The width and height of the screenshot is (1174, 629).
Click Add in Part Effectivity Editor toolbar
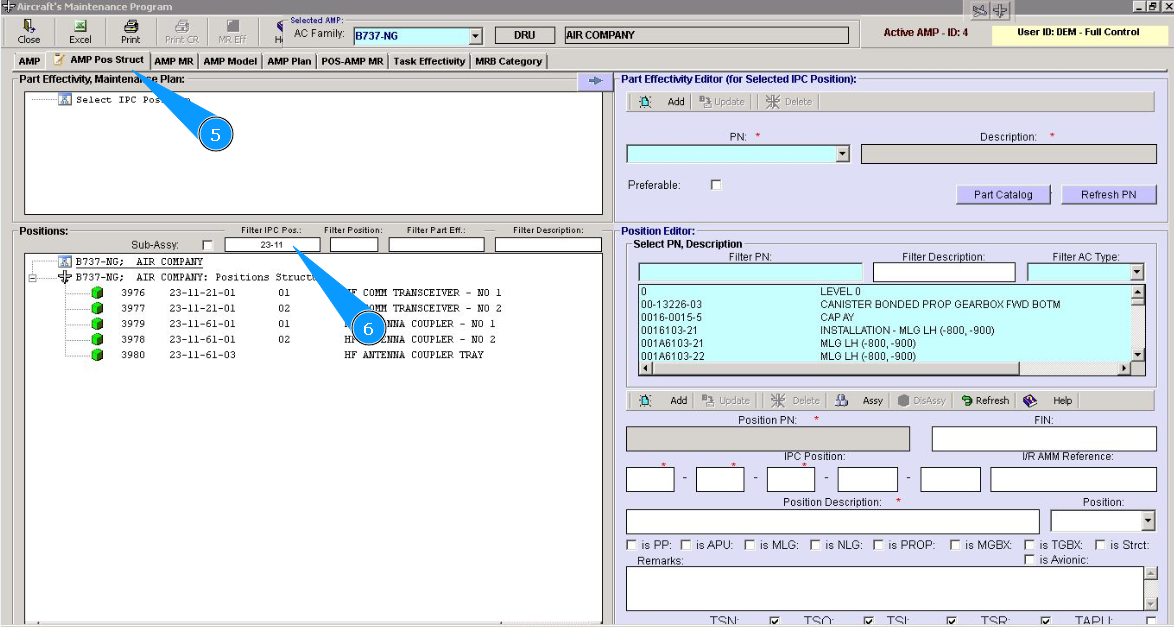coord(663,101)
